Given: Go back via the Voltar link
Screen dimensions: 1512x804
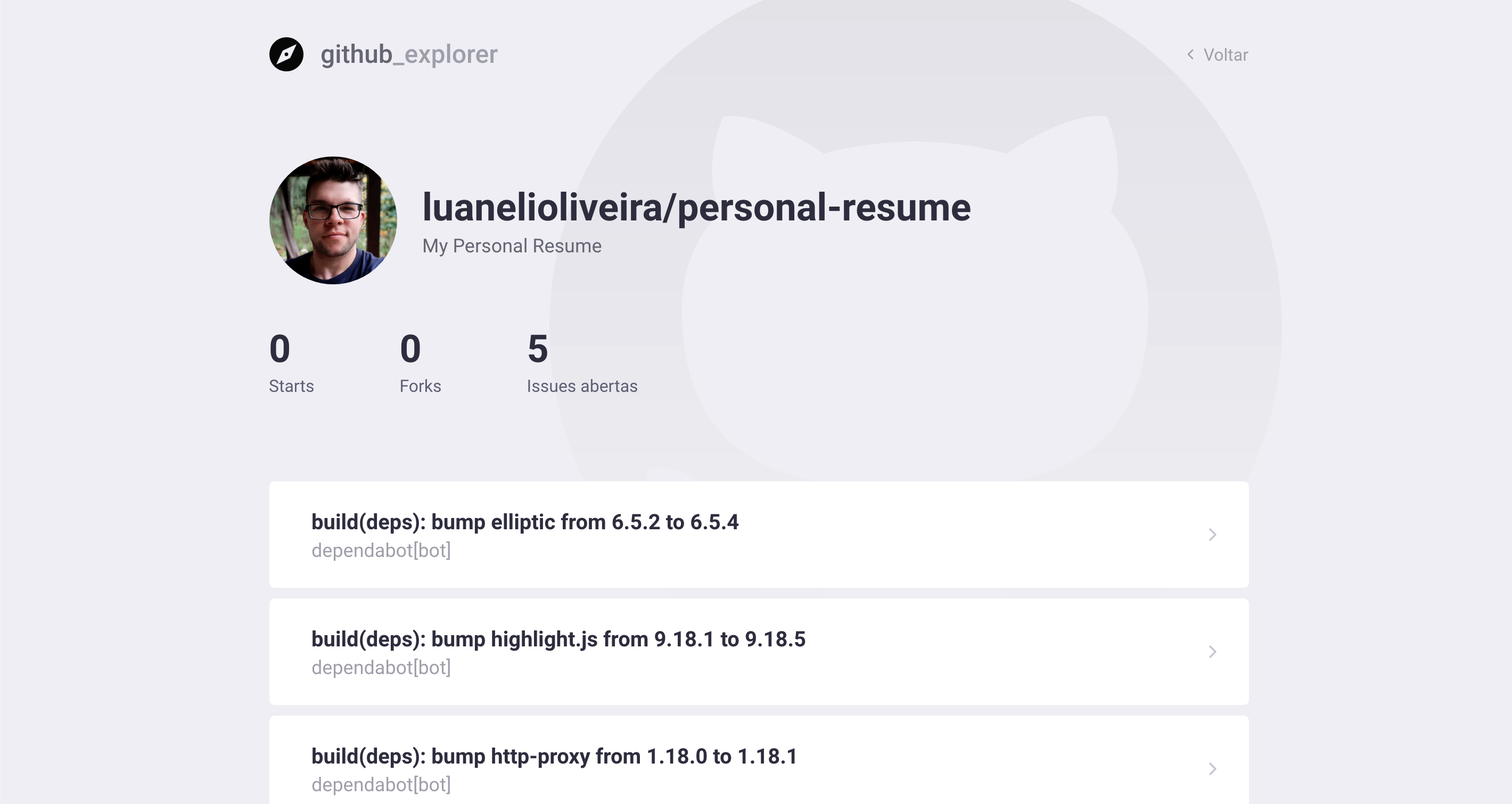Looking at the screenshot, I should (x=1225, y=55).
